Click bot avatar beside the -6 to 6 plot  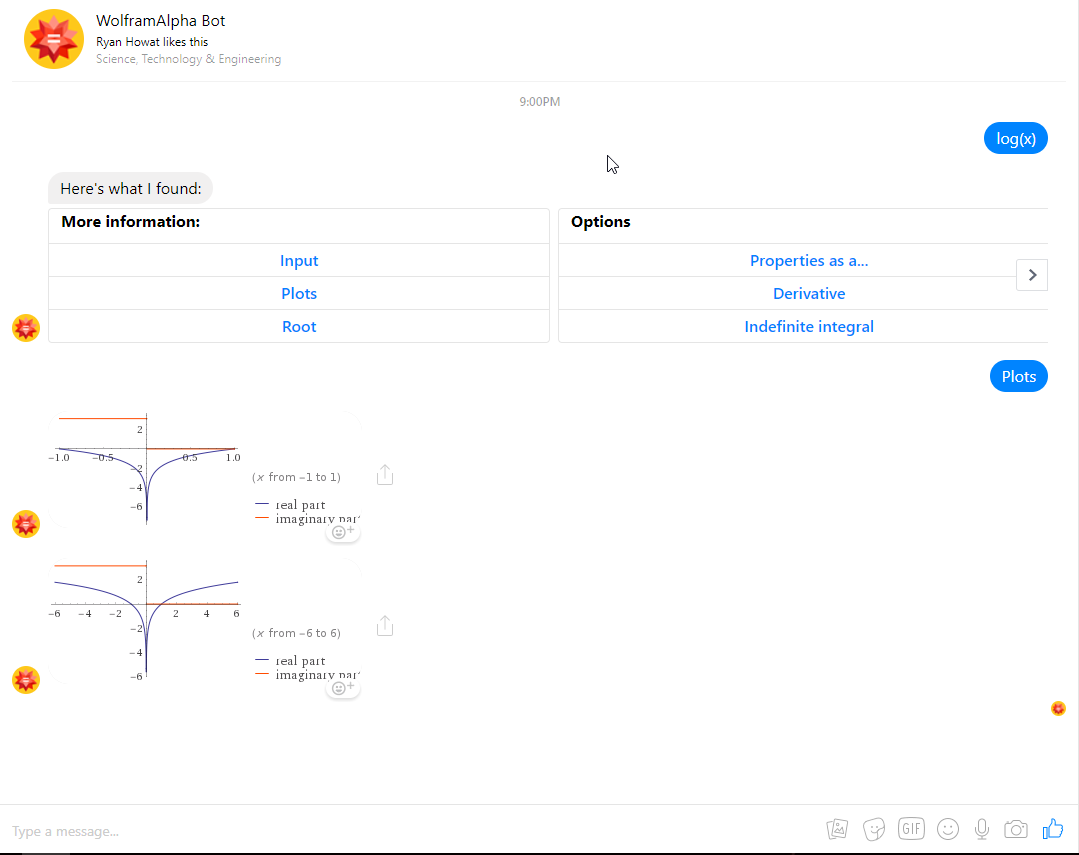26,680
